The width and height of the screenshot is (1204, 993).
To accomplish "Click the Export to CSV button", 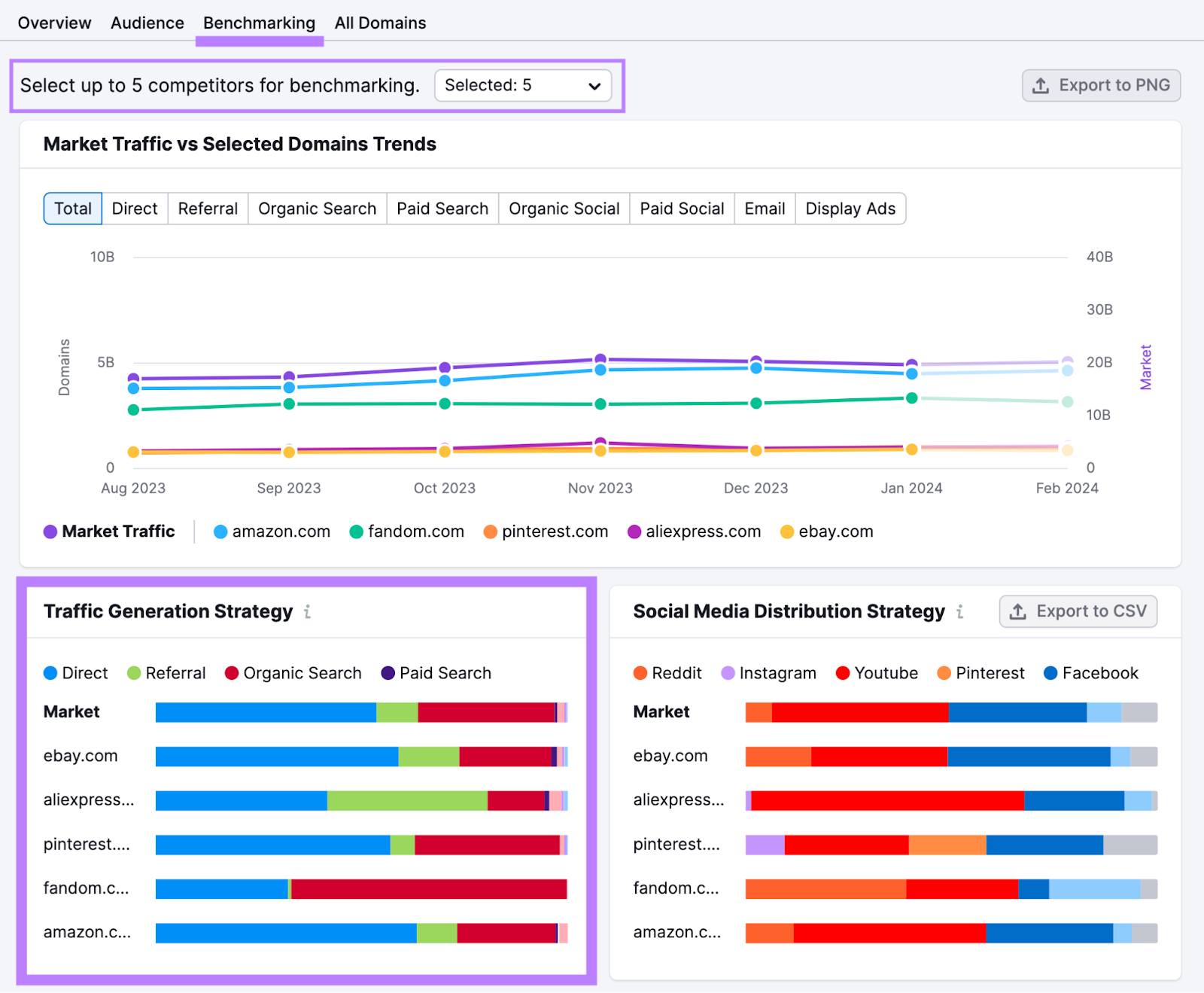I will coord(1078,611).
